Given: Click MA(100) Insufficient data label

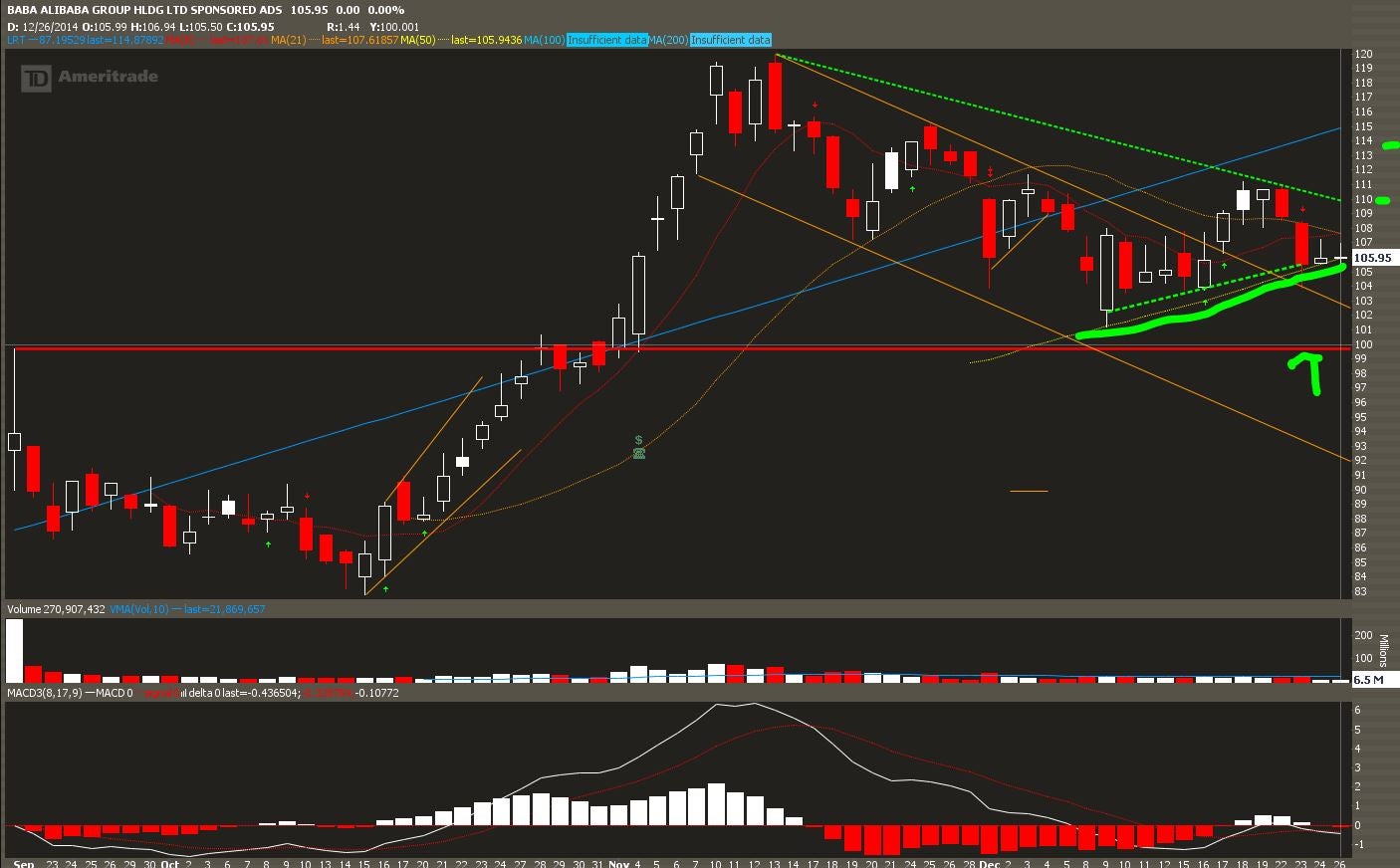Looking at the screenshot, I should click(585, 40).
